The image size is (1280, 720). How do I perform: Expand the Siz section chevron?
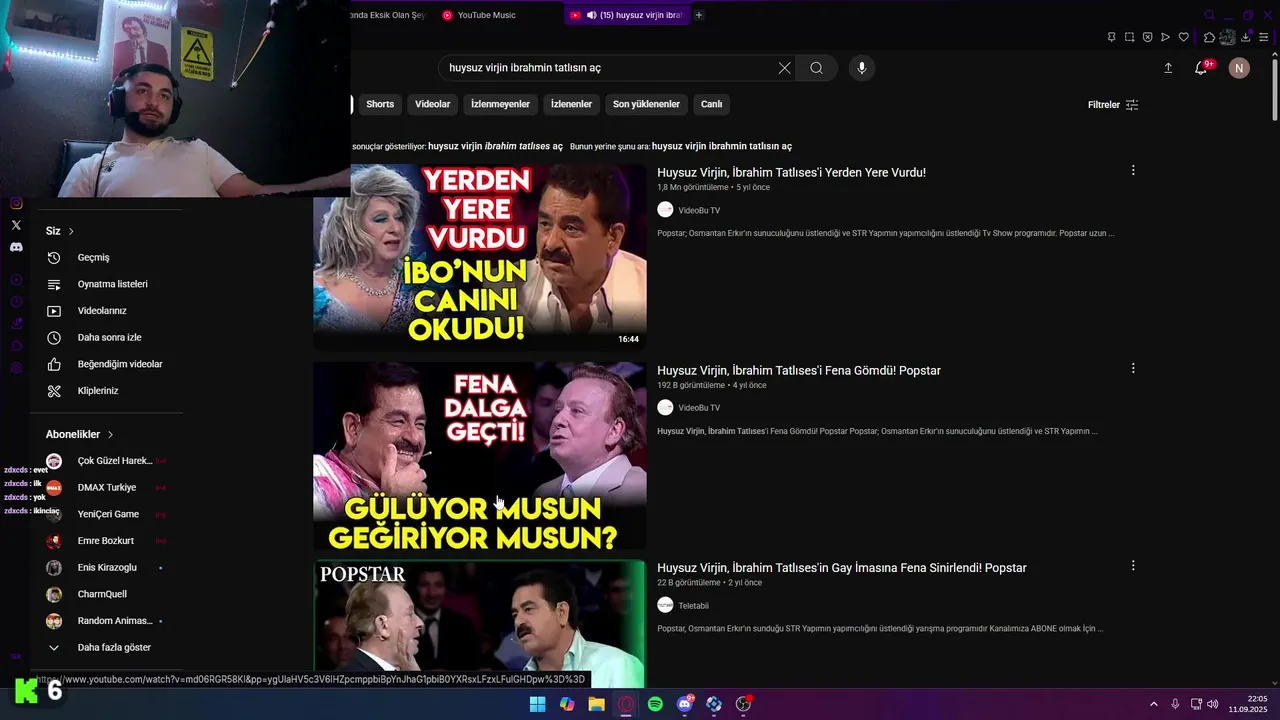(71, 231)
